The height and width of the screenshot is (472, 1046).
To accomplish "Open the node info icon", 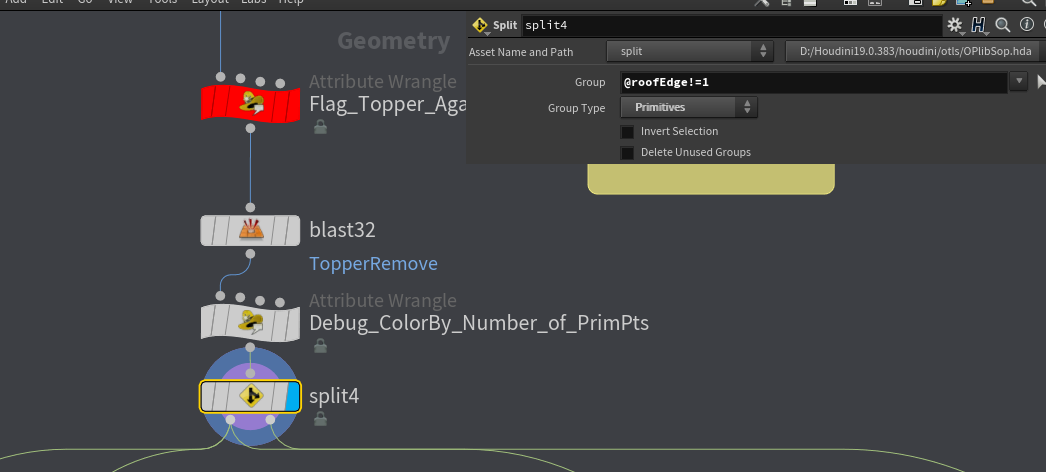I will click(1026, 24).
